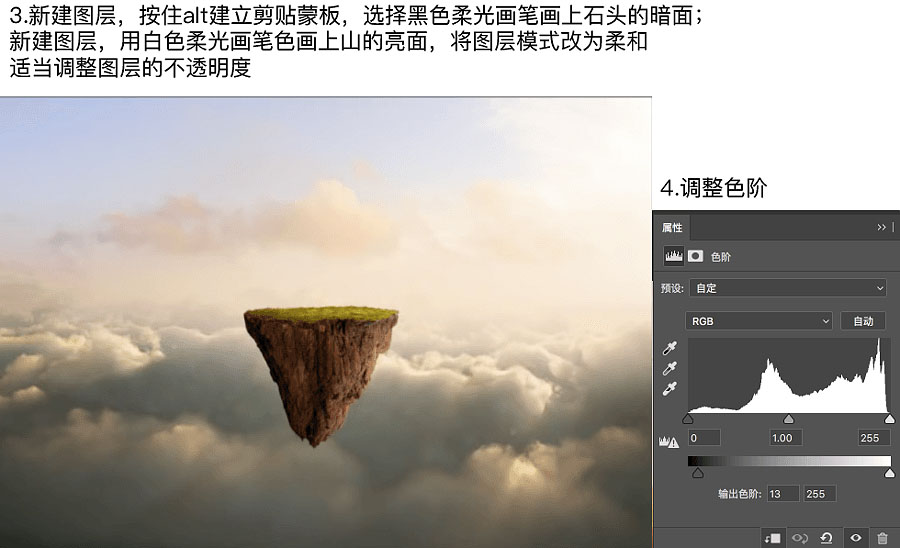The height and width of the screenshot is (548, 900).
Task: Expand the panel with double-arrow icon
Action: [881, 227]
